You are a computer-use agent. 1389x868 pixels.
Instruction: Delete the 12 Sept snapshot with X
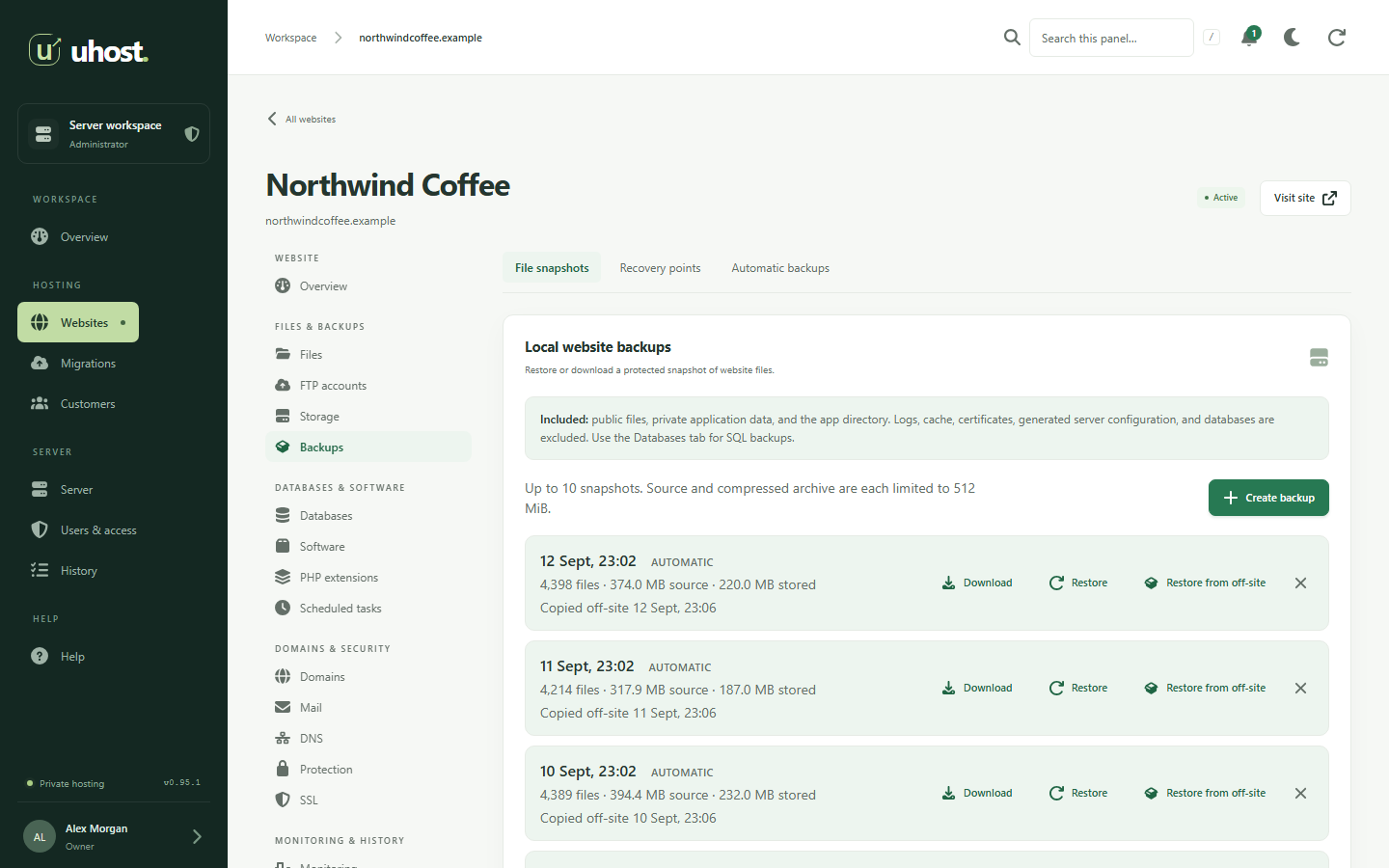pos(1300,583)
